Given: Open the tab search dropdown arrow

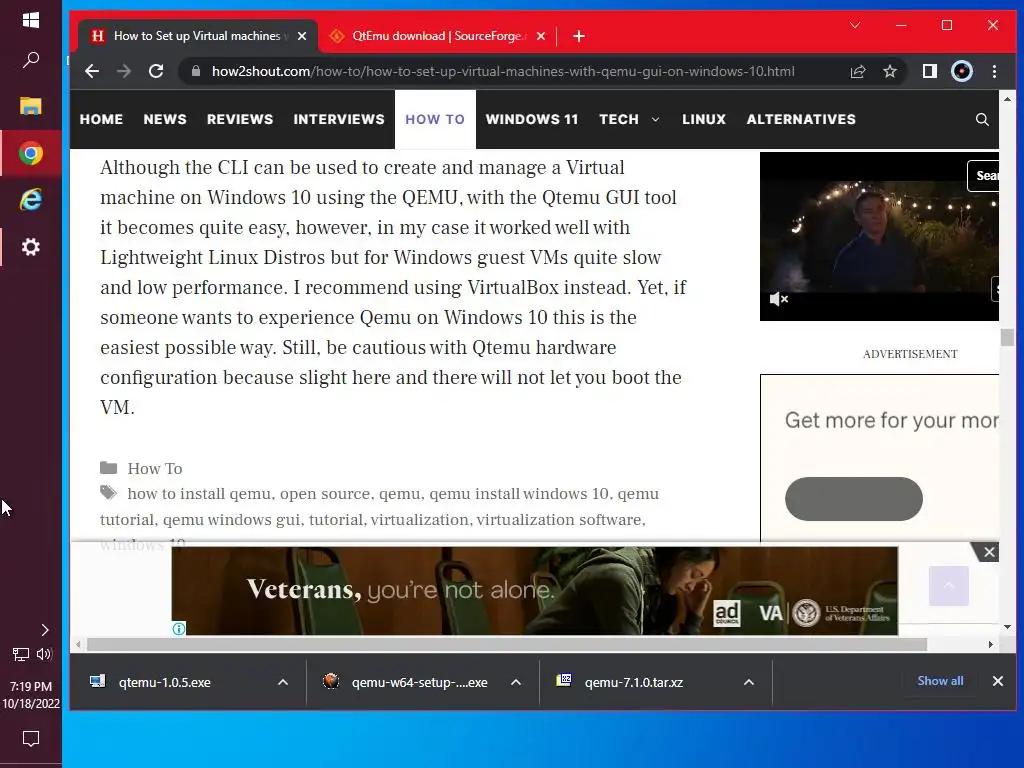Looking at the screenshot, I should coord(855,25).
